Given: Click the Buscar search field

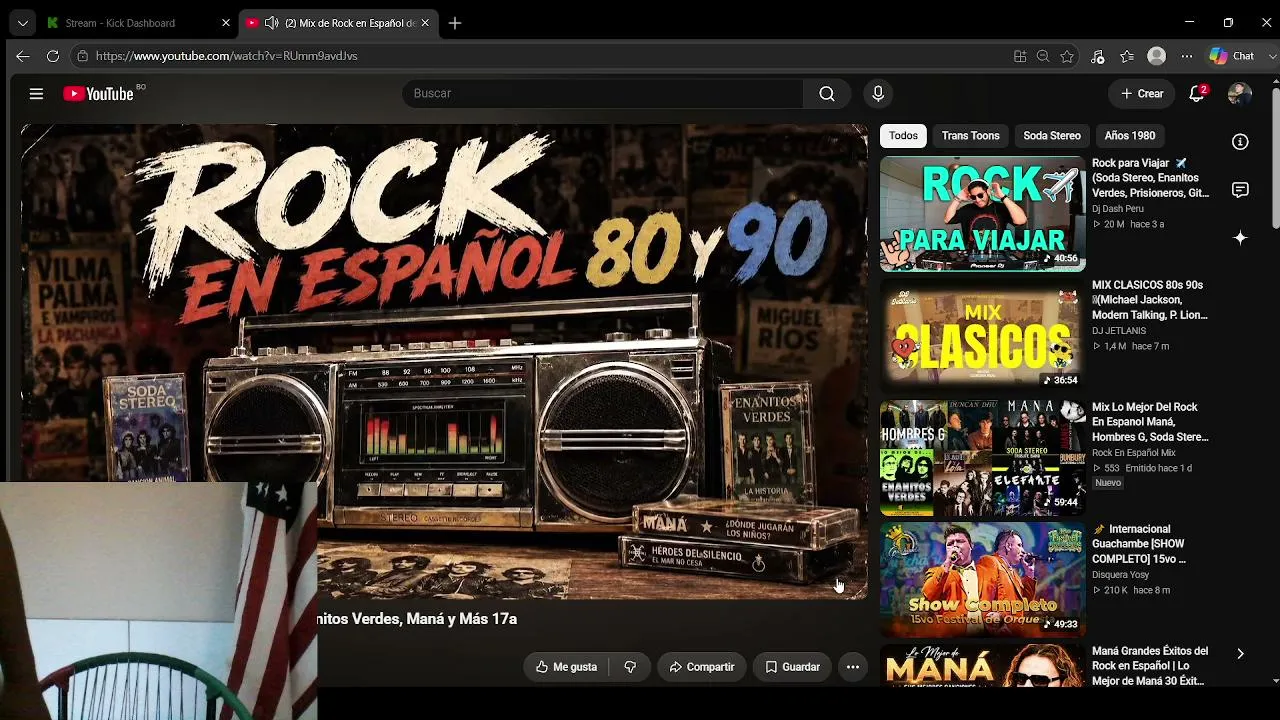Looking at the screenshot, I should (603, 93).
